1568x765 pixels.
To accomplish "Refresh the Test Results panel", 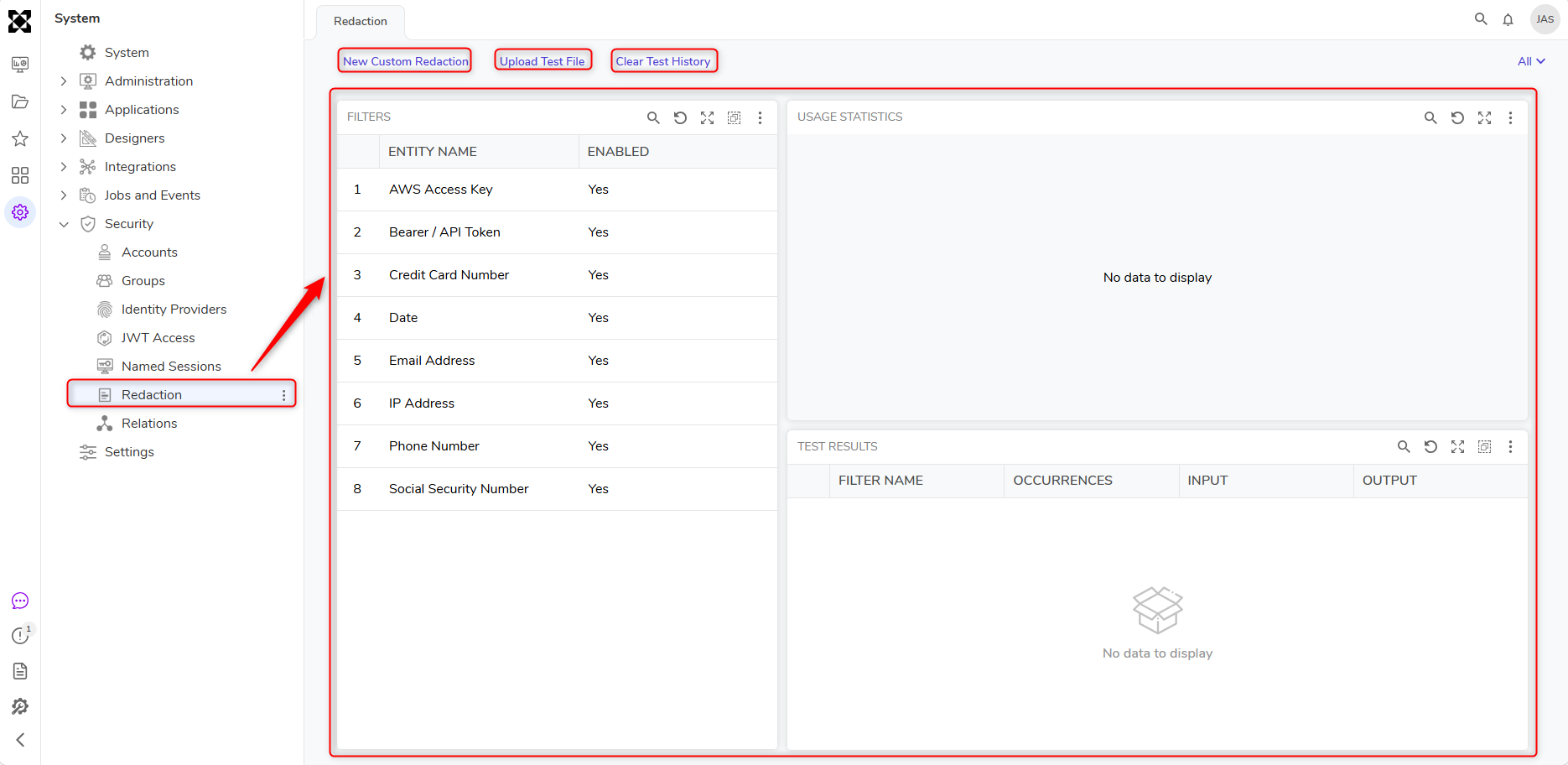I will (x=1430, y=446).
